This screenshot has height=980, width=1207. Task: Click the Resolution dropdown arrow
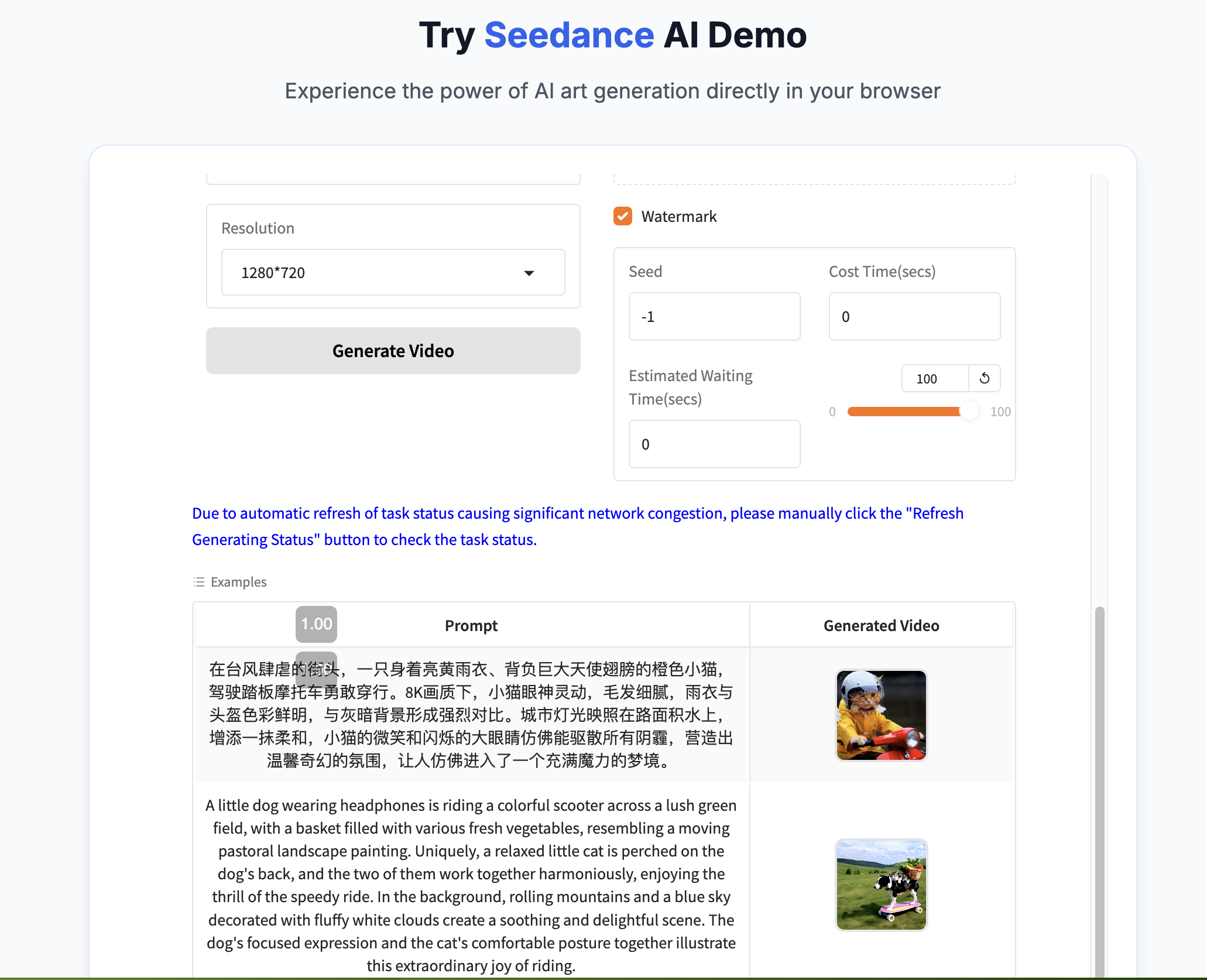[529, 273]
